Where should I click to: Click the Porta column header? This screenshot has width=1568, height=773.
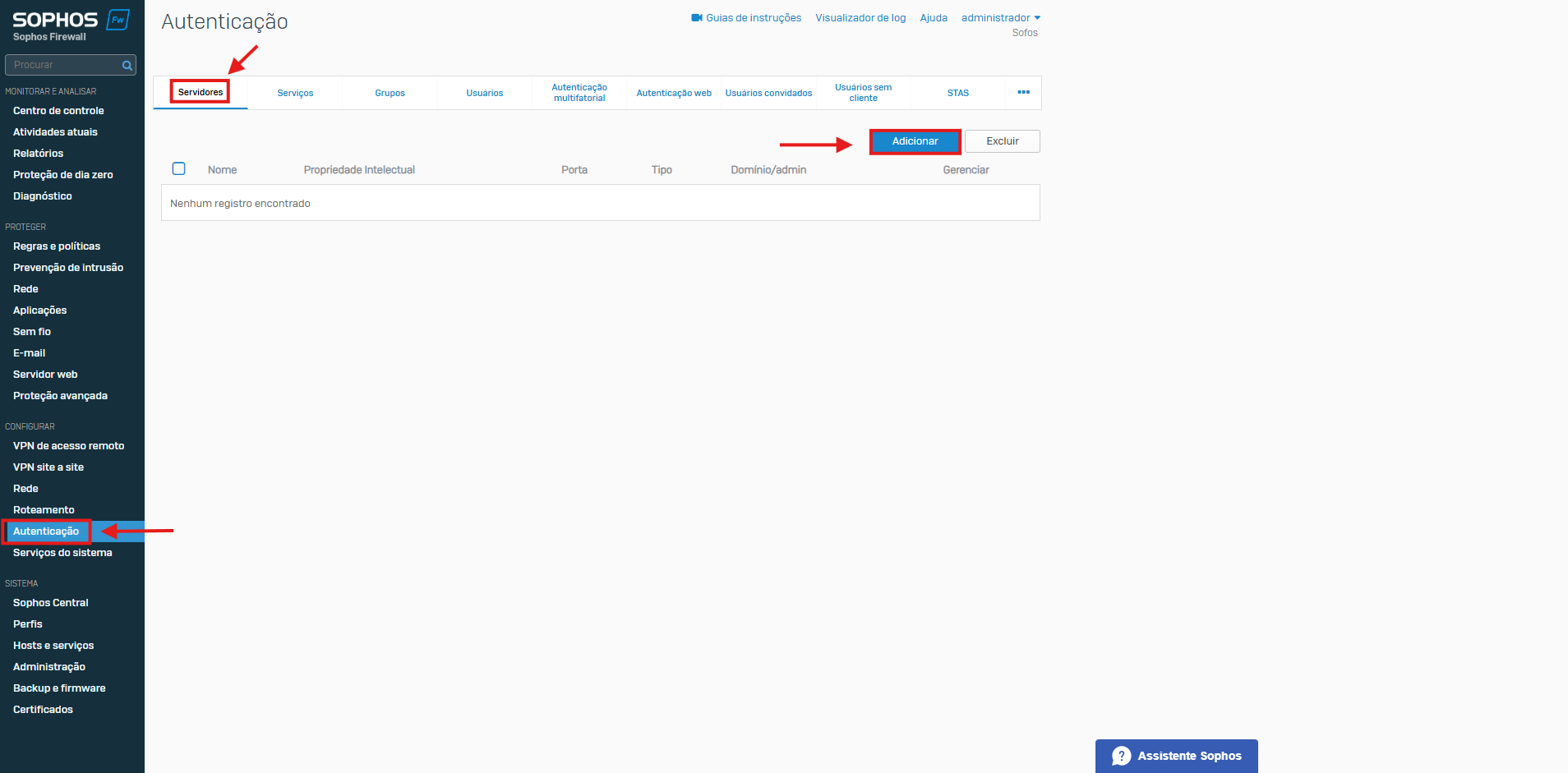coord(574,169)
